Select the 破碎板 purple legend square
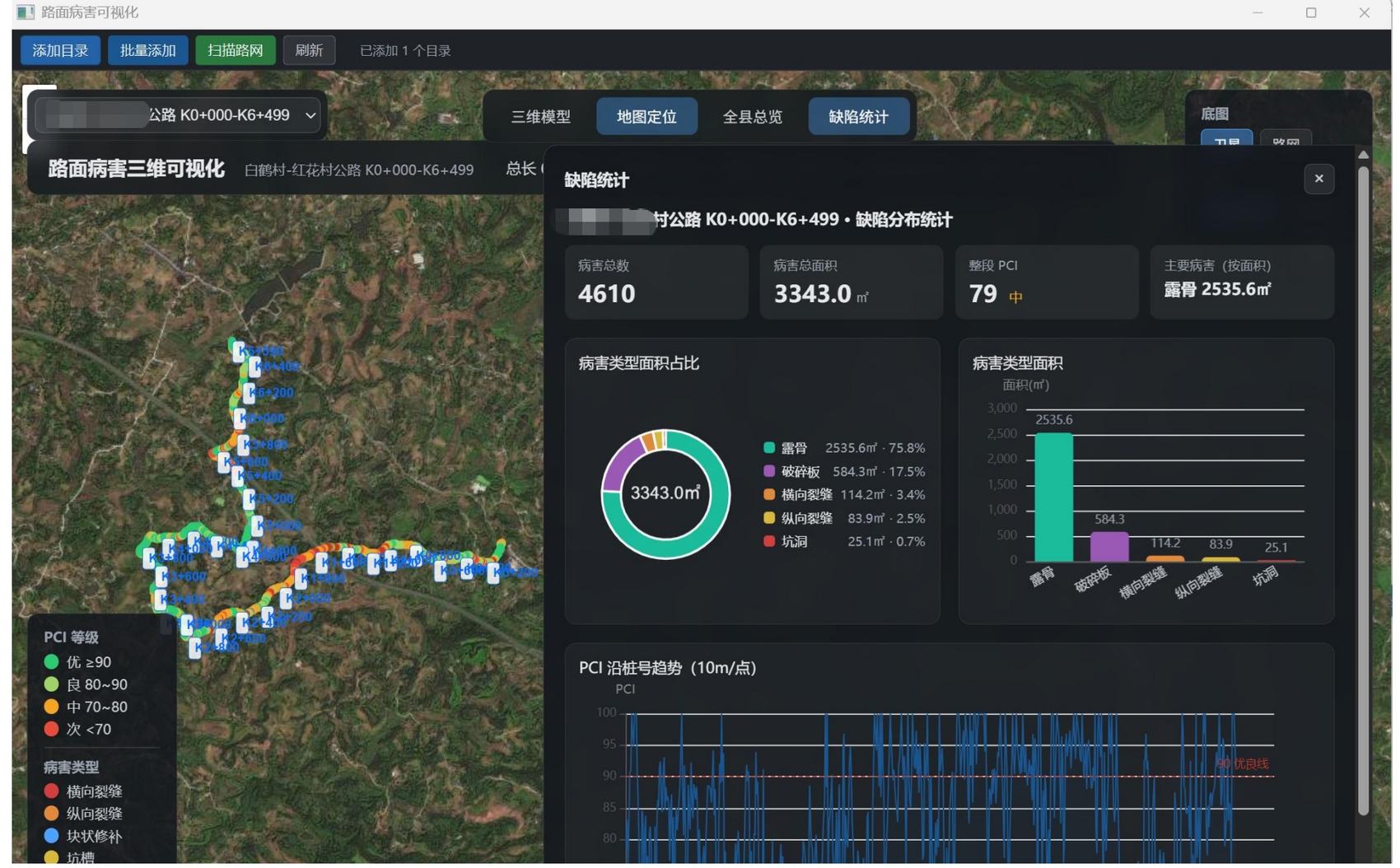The height and width of the screenshot is (868, 1400). (x=769, y=471)
